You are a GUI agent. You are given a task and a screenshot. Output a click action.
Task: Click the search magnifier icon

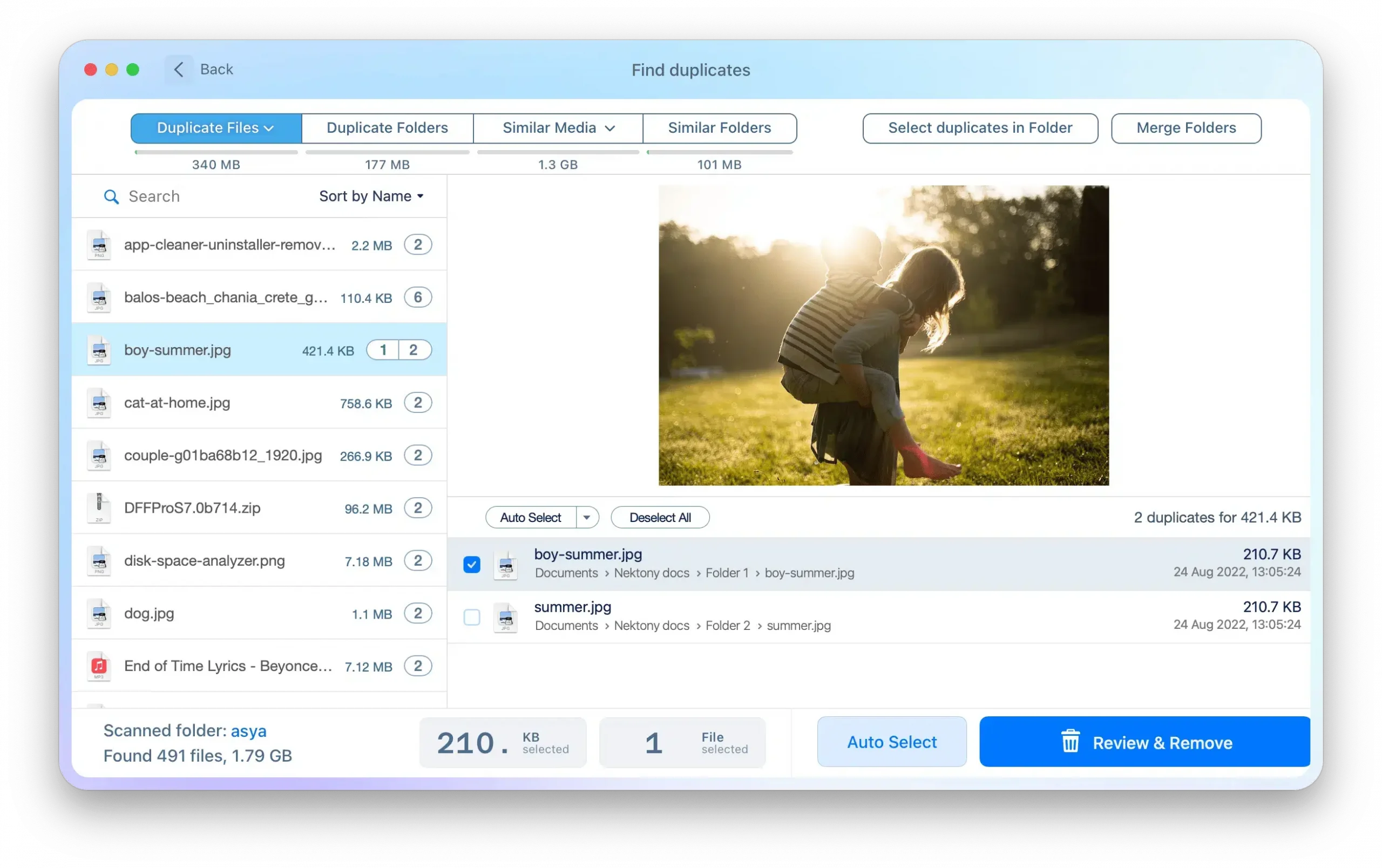tap(111, 197)
